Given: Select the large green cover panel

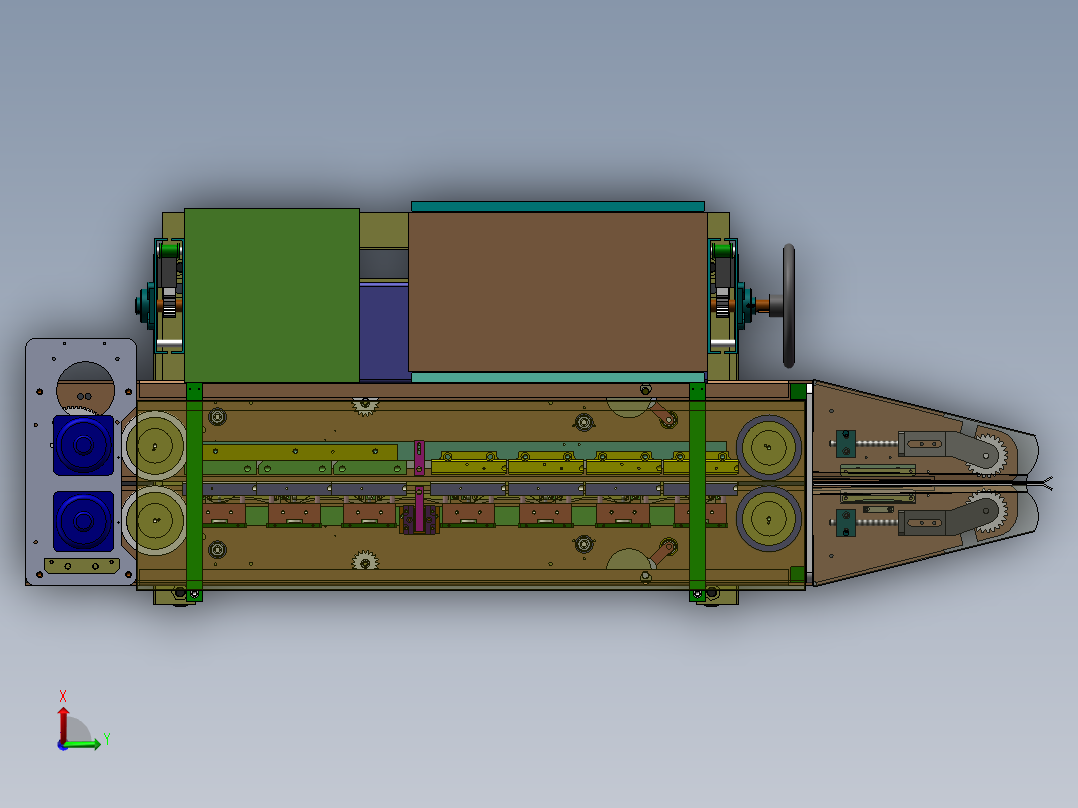Looking at the screenshot, I should 272,295.
